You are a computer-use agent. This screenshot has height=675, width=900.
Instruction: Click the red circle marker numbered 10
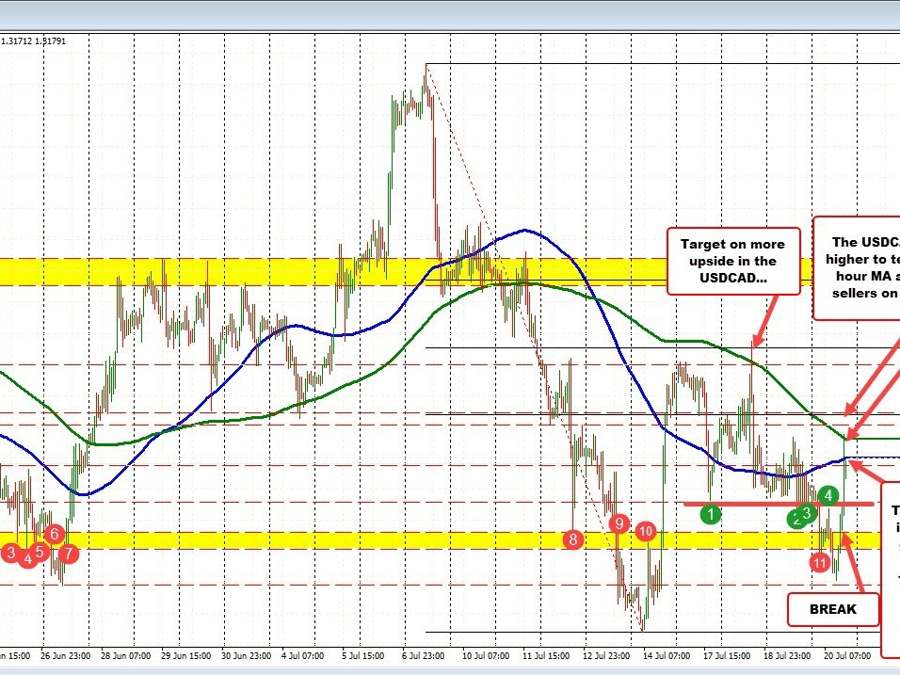pos(646,532)
